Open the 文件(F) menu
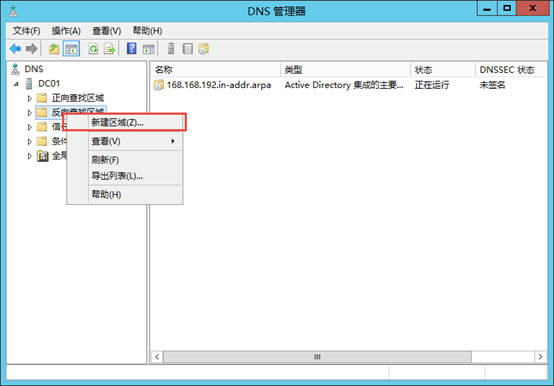The image size is (554, 386). [x=26, y=31]
